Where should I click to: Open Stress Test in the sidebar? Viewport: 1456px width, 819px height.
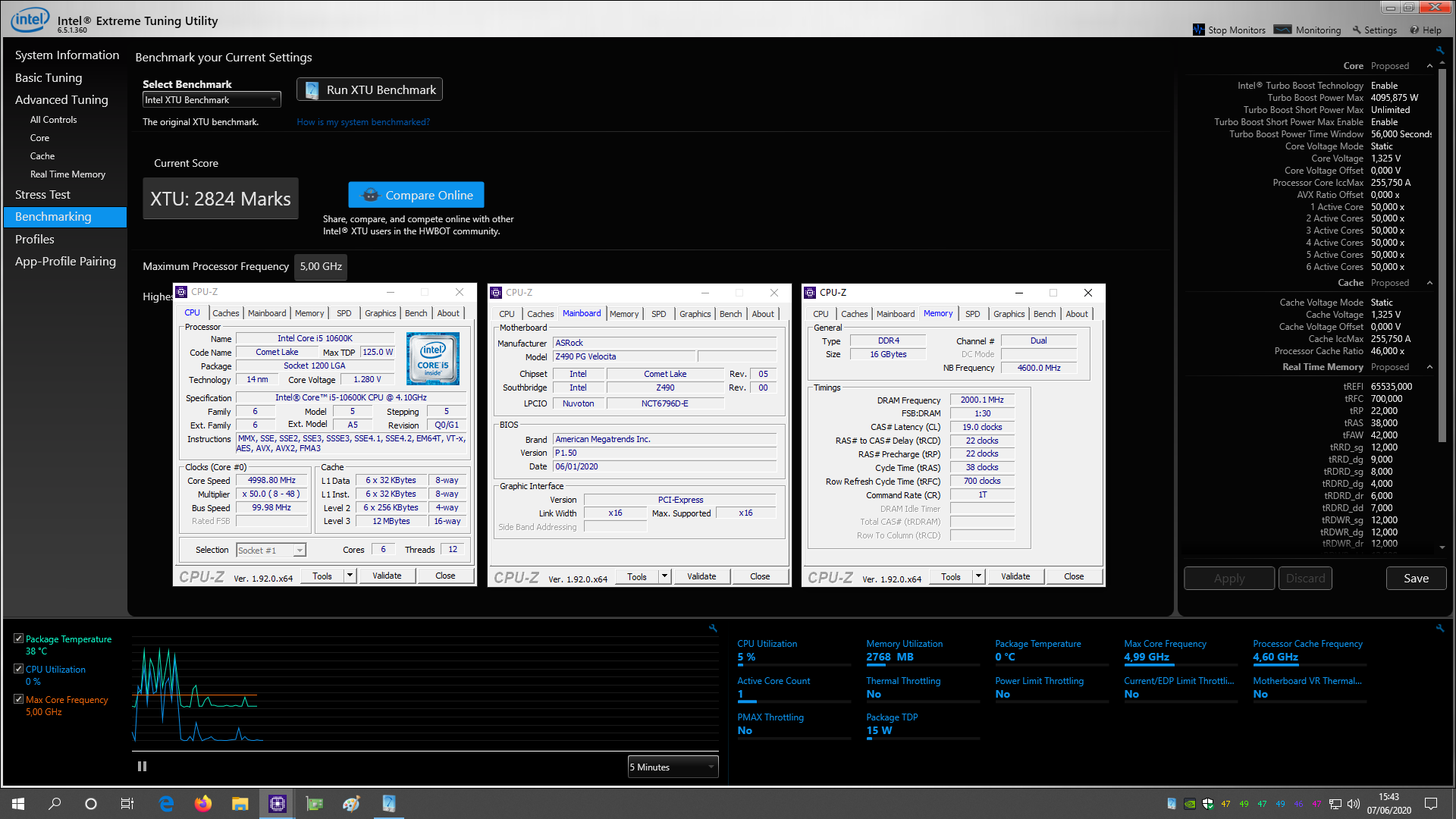pos(42,195)
